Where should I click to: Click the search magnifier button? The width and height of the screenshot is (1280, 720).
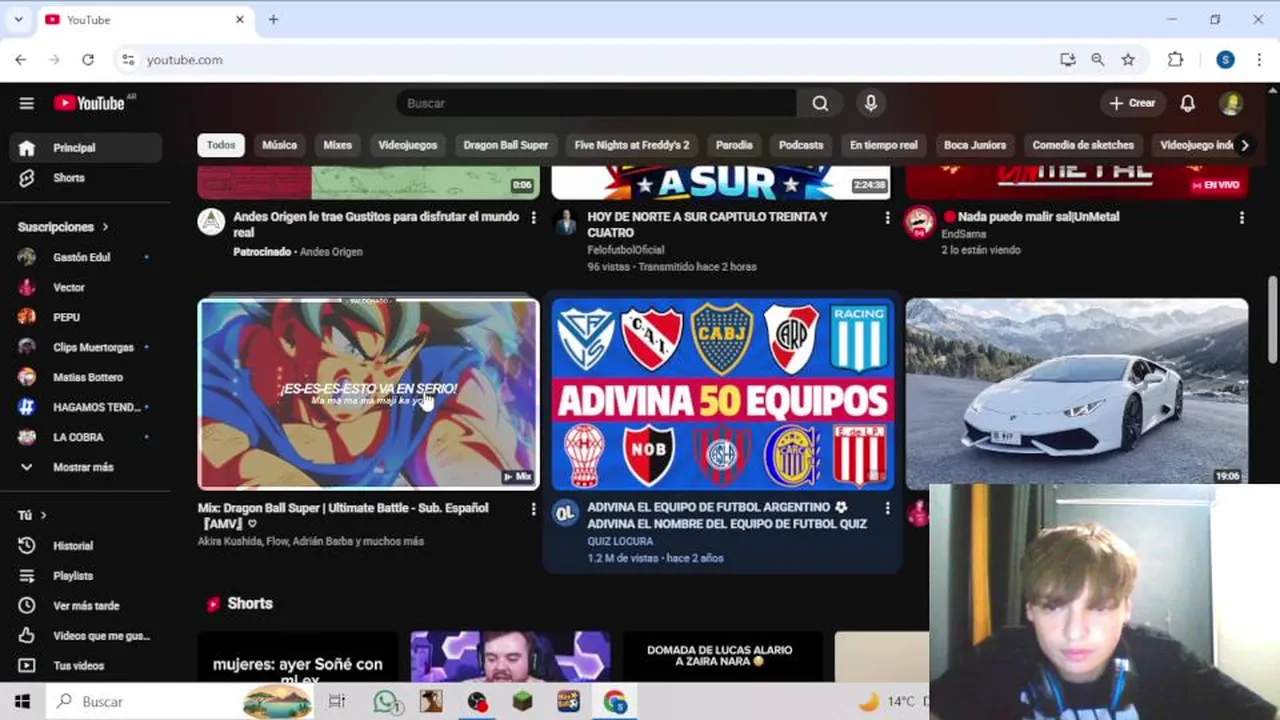pyautogui.click(x=820, y=103)
